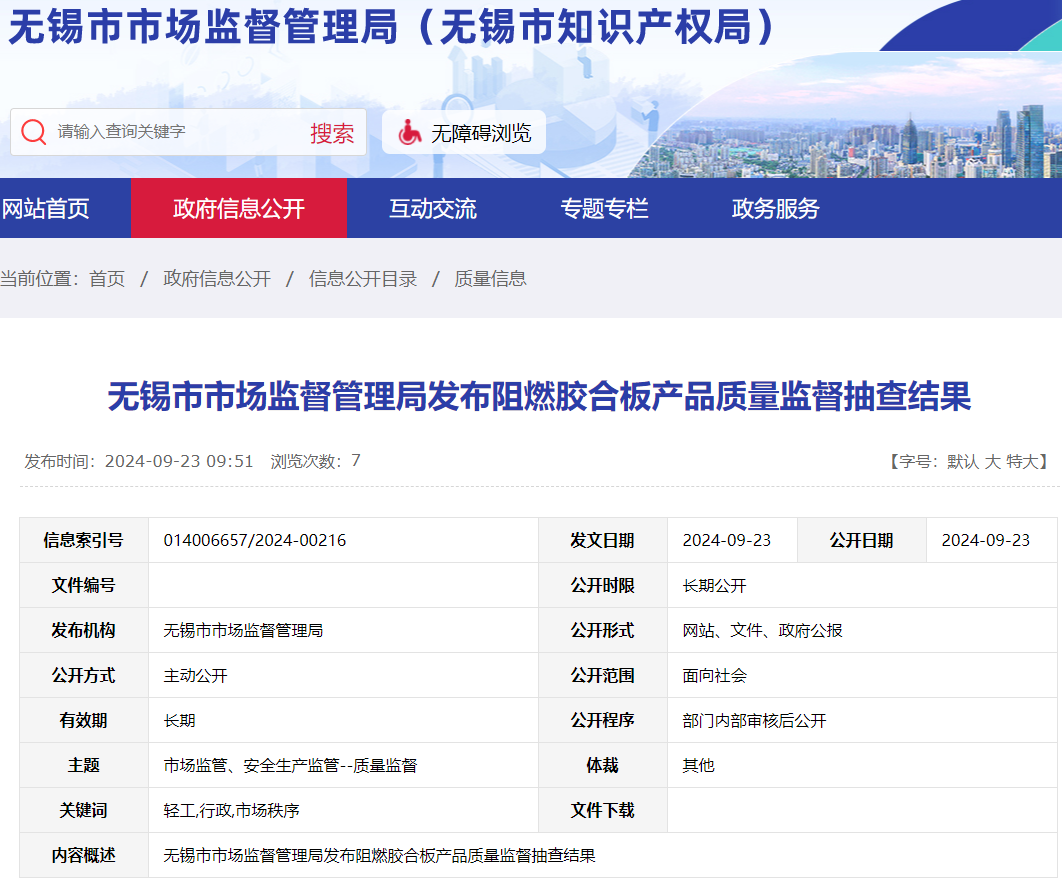
Task: Click the 公开范围 label cell
Action: [603, 675]
